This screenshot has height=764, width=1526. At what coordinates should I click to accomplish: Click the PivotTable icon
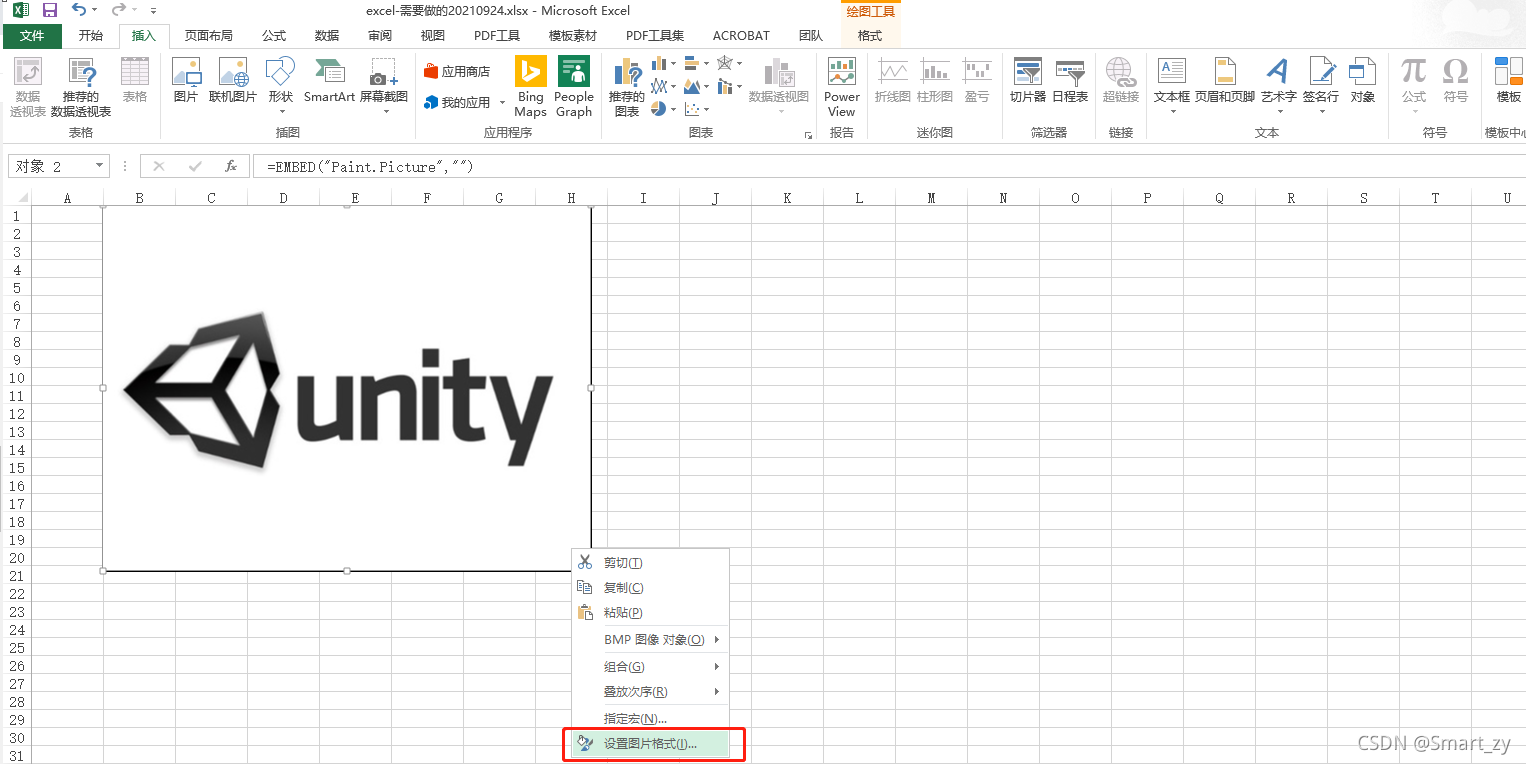pos(28,87)
